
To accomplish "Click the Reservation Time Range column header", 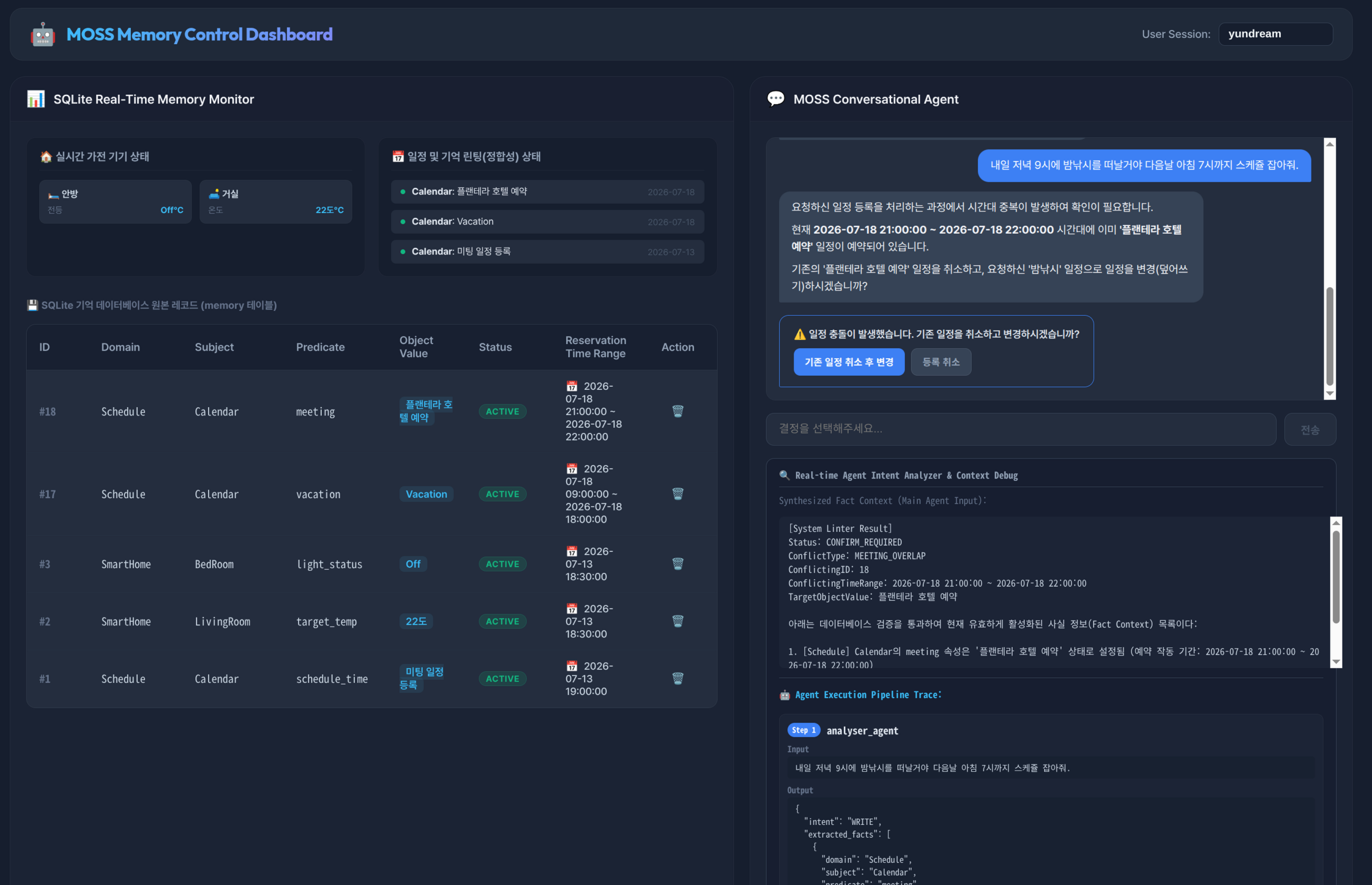I will coord(595,347).
